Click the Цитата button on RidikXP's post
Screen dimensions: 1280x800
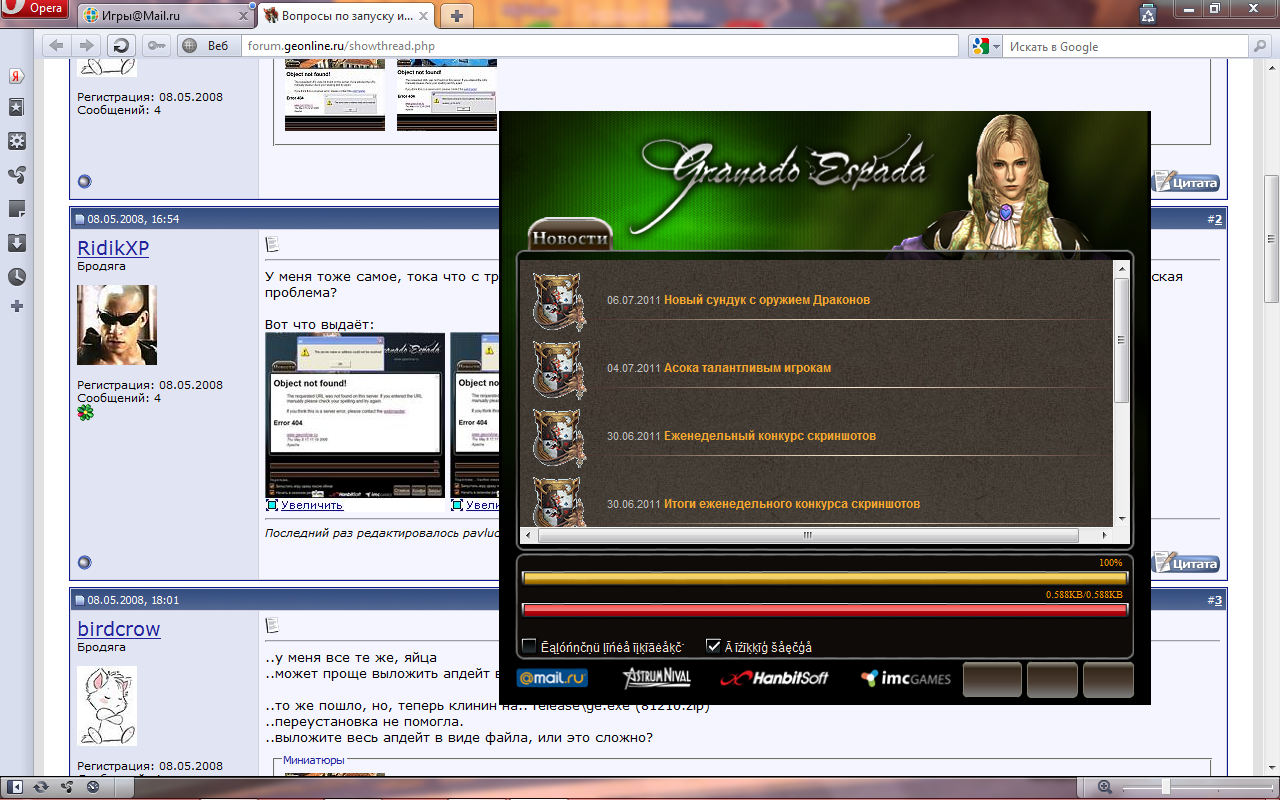(x=1187, y=563)
